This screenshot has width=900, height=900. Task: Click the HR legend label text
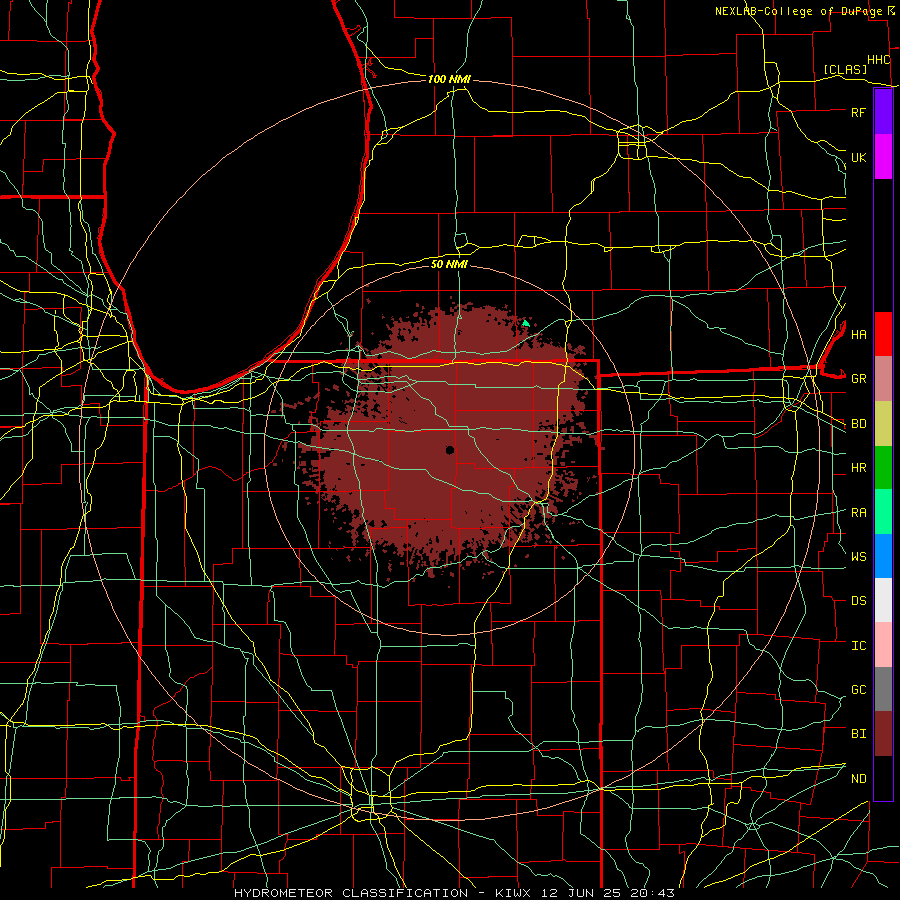coord(859,468)
